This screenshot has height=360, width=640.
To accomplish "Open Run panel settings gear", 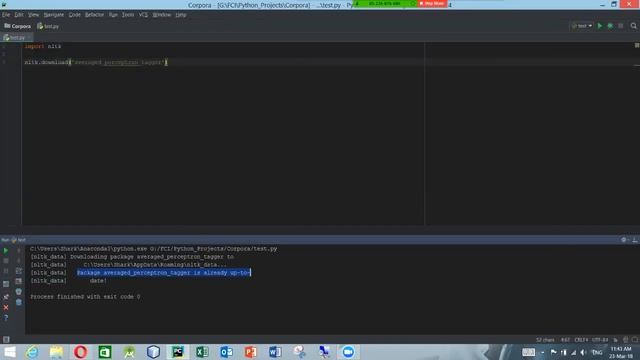I will tap(624, 240).
